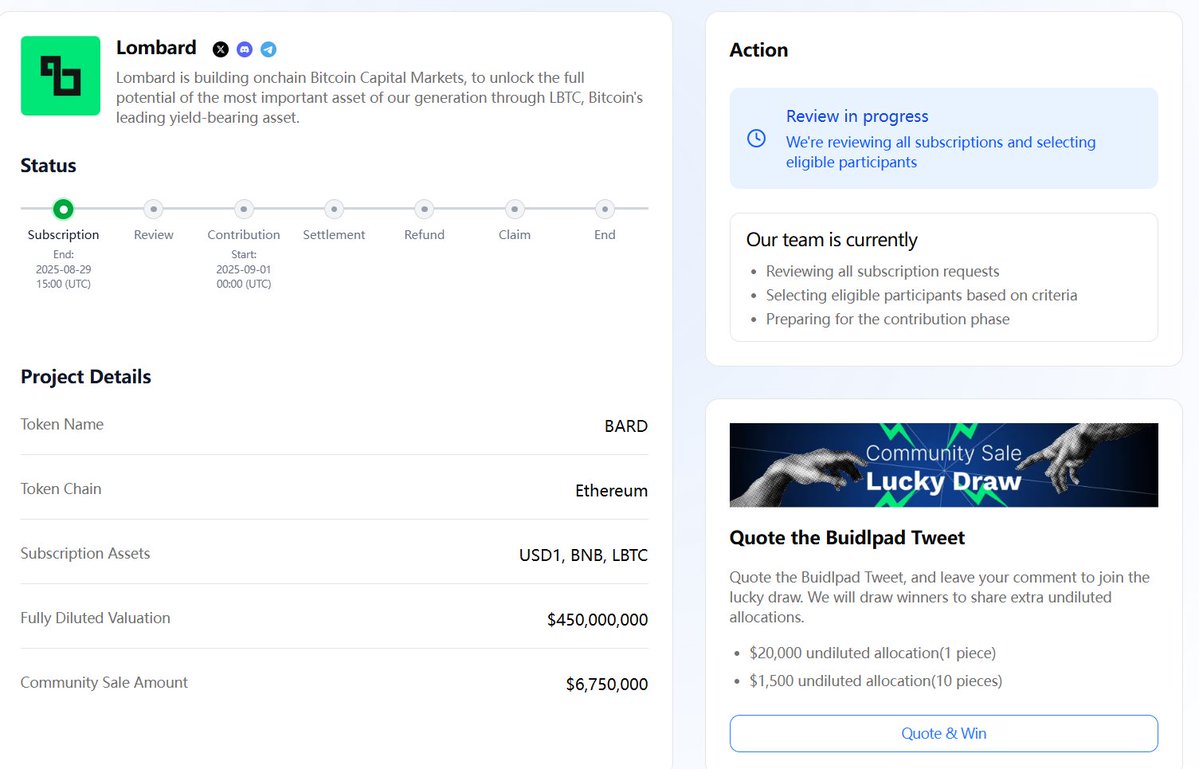
Task: Click the Subscription Assets label
Action: point(86,553)
